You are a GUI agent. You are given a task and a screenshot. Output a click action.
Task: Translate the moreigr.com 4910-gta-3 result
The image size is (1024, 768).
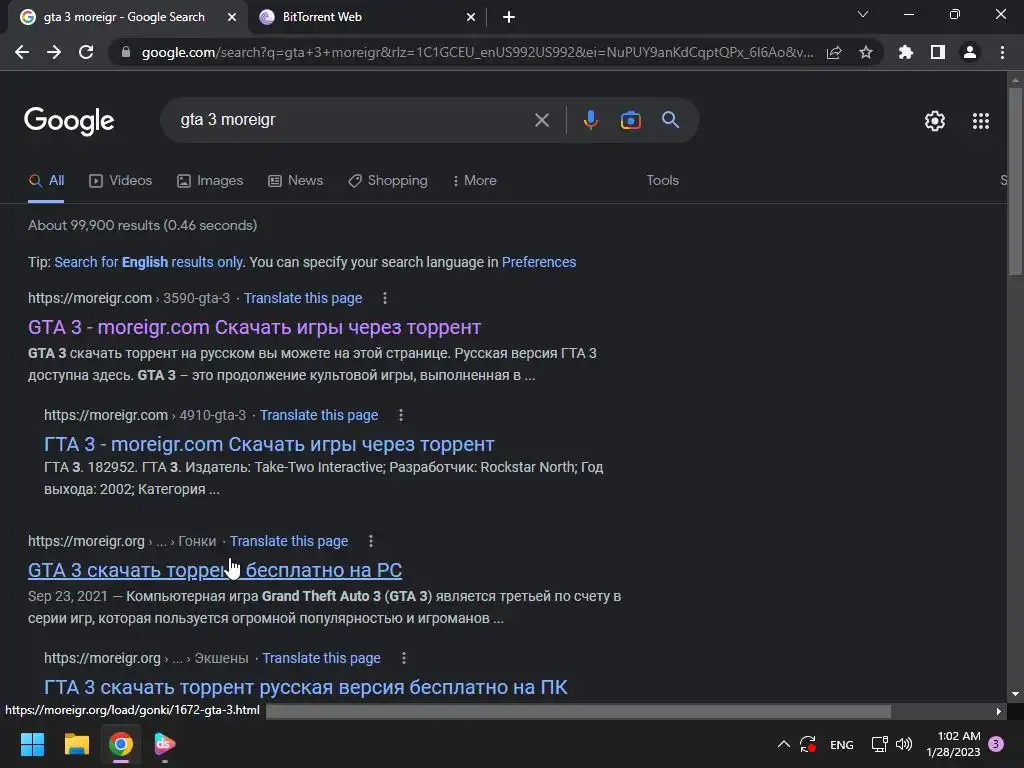(x=319, y=415)
